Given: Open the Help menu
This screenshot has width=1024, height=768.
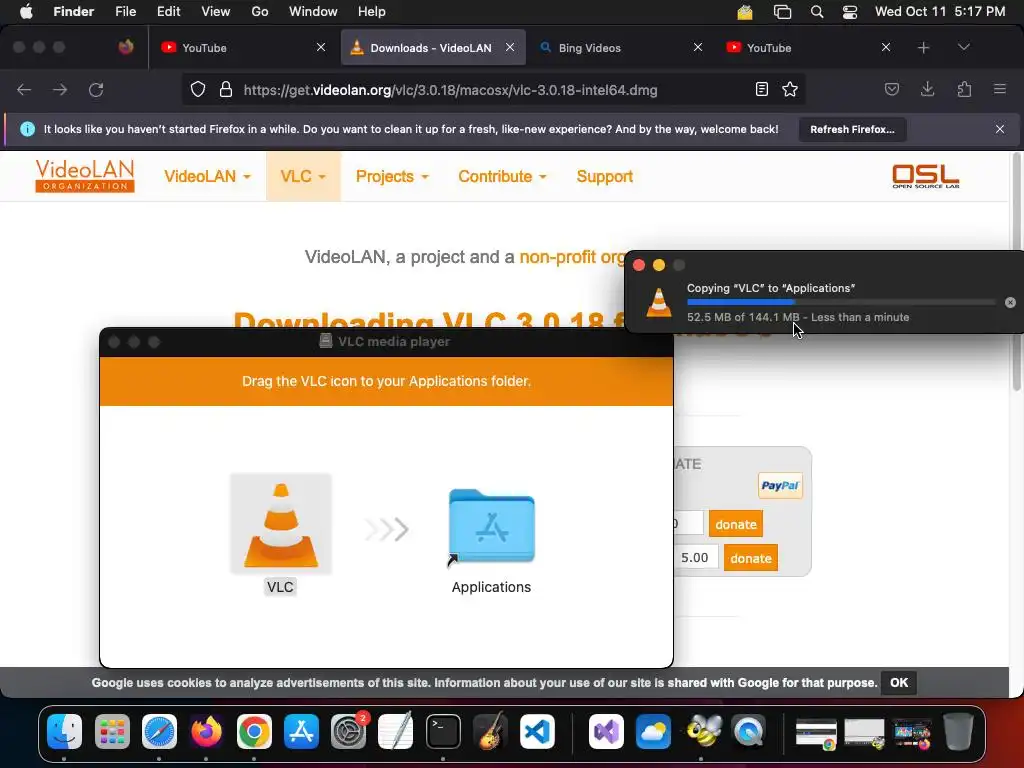Looking at the screenshot, I should pos(372,12).
